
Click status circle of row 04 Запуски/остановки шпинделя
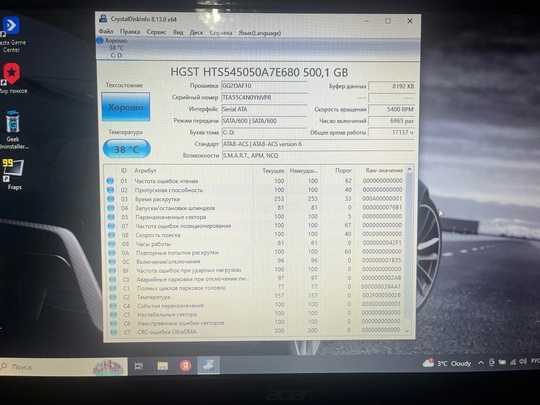(x=111, y=208)
